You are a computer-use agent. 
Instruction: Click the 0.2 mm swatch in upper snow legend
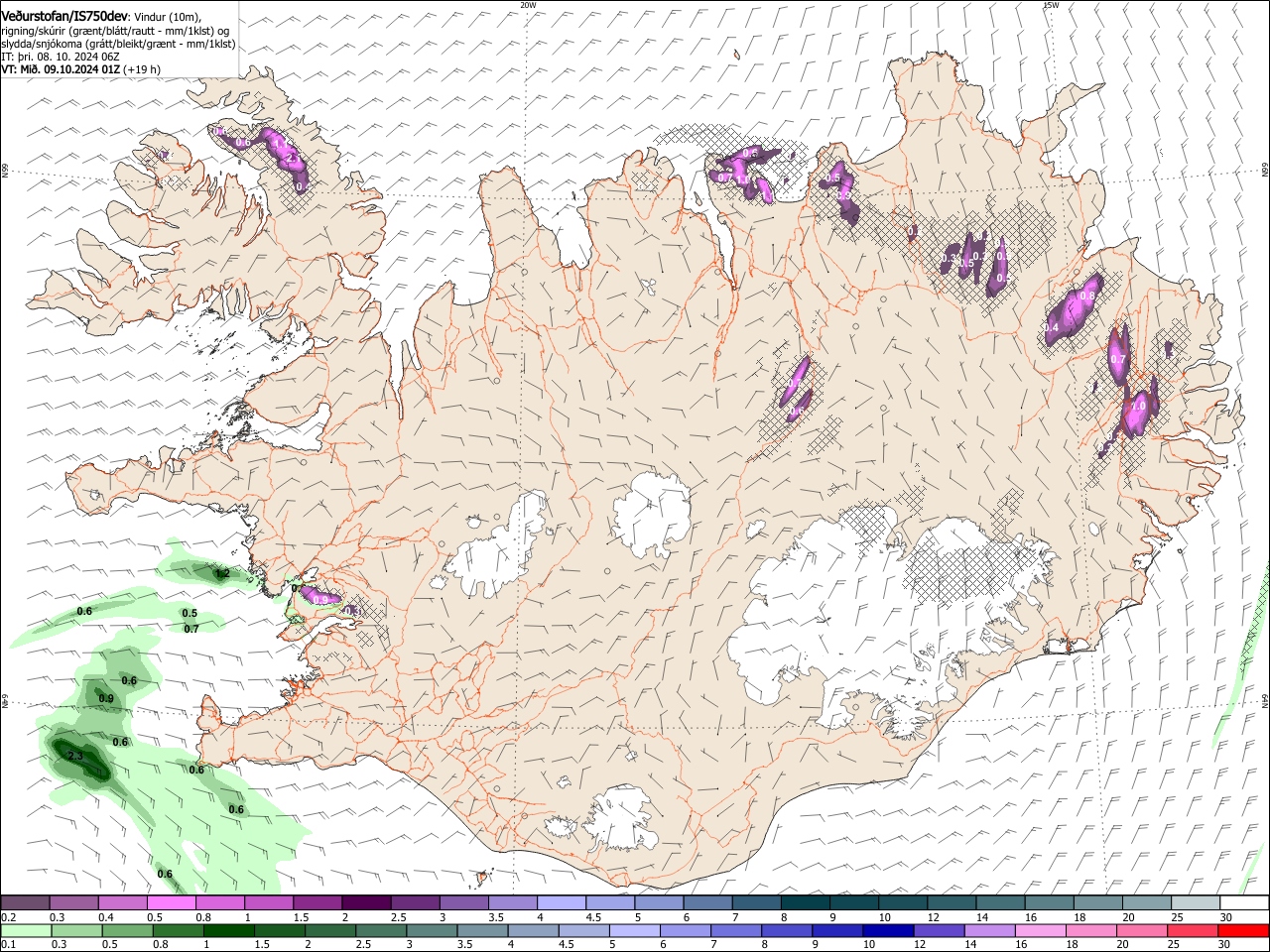pos(25,903)
